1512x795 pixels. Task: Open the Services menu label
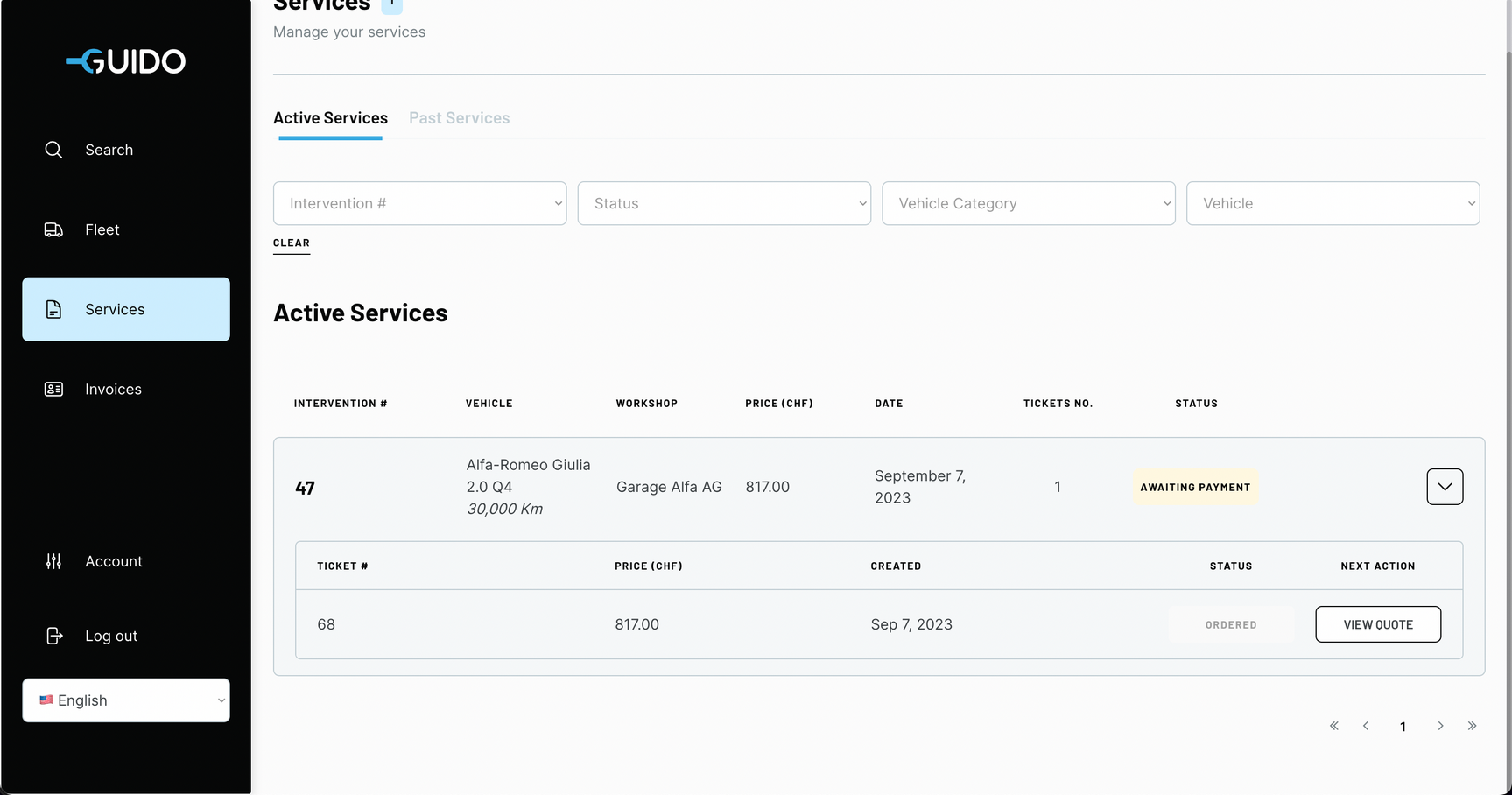pos(115,309)
